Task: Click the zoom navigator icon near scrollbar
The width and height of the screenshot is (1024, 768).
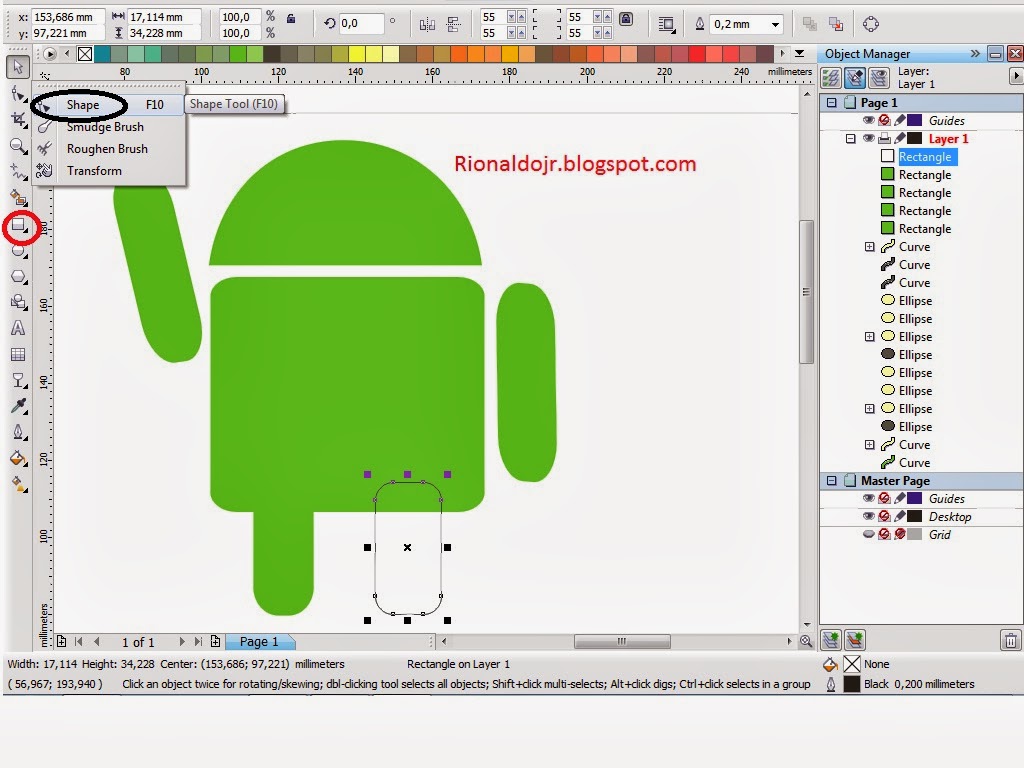Action: click(x=806, y=641)
